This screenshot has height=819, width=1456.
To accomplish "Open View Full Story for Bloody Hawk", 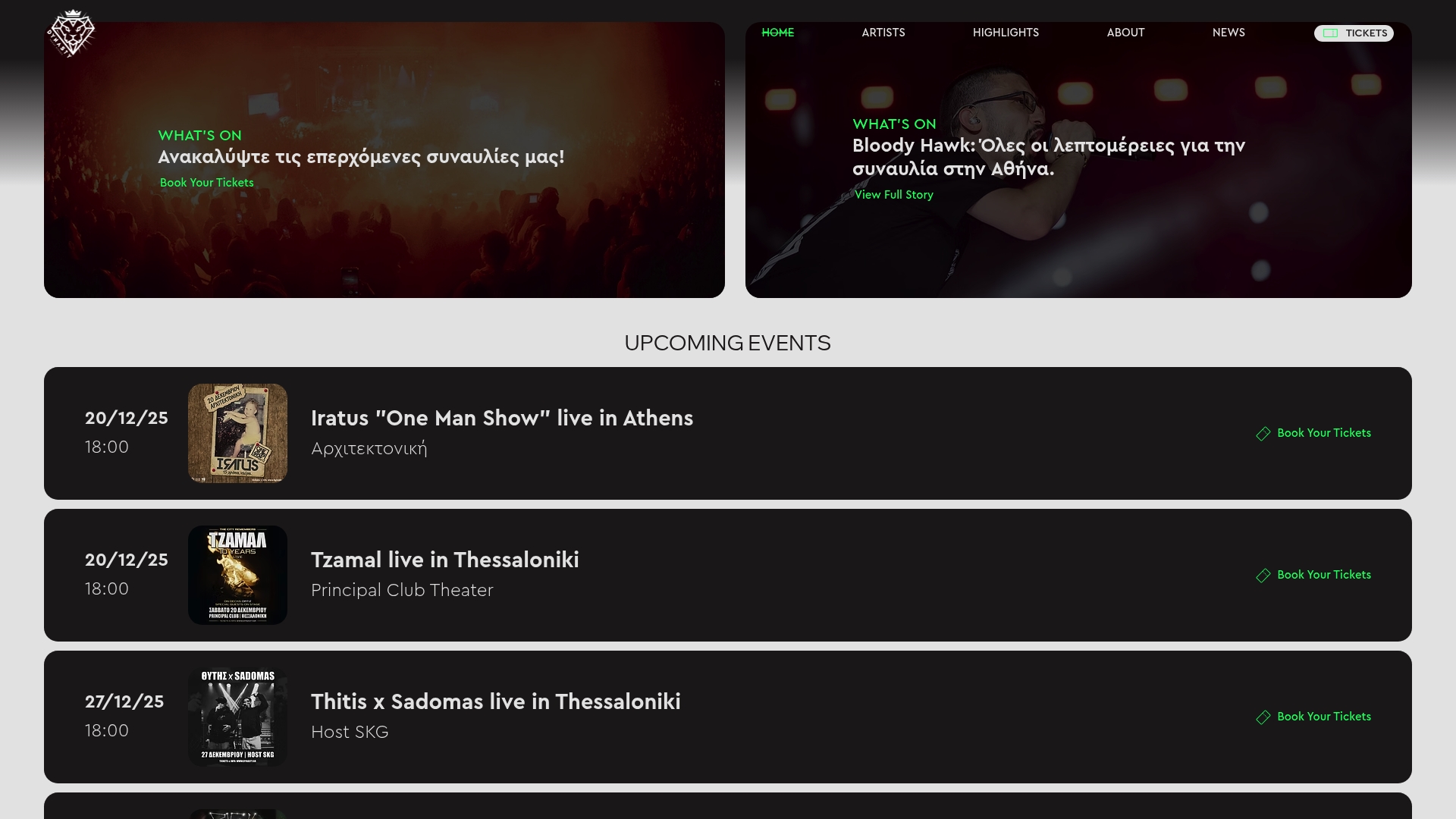I will coord(893,195).
